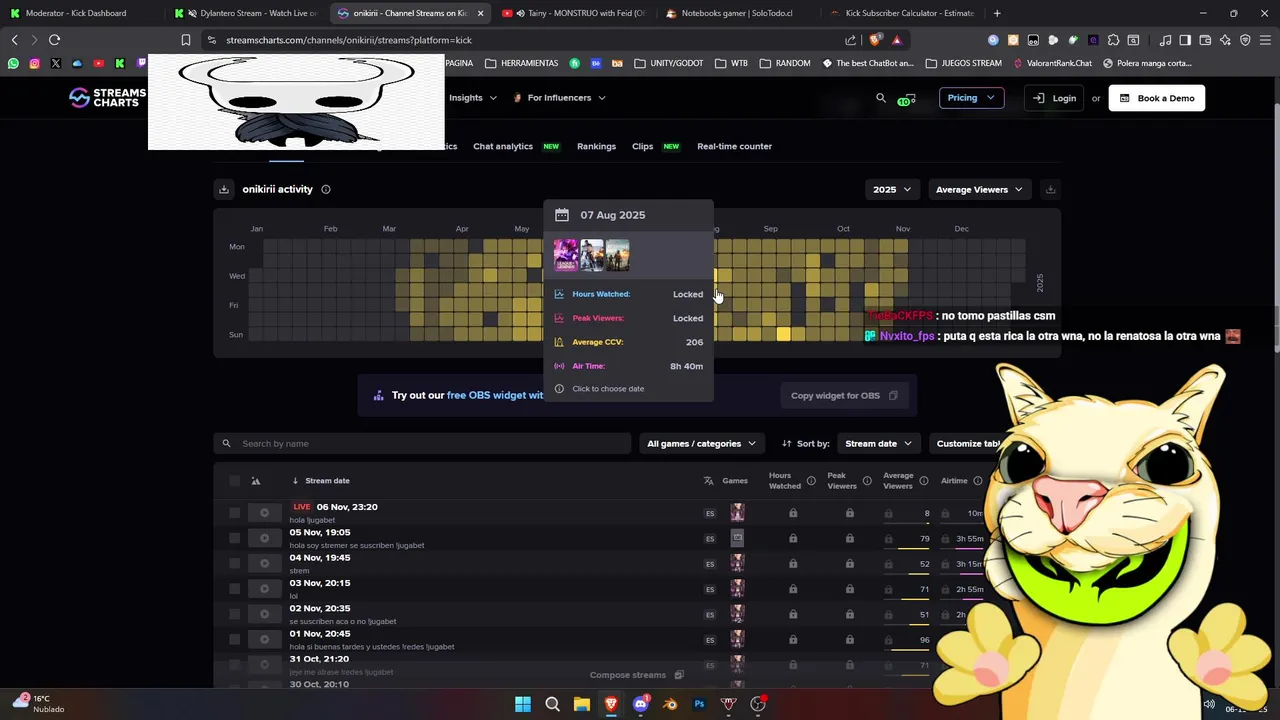Image resolution: width=1280 pixels, height=720 pixels.
Task: Open new browser tab with plus button
Action: 997,13
